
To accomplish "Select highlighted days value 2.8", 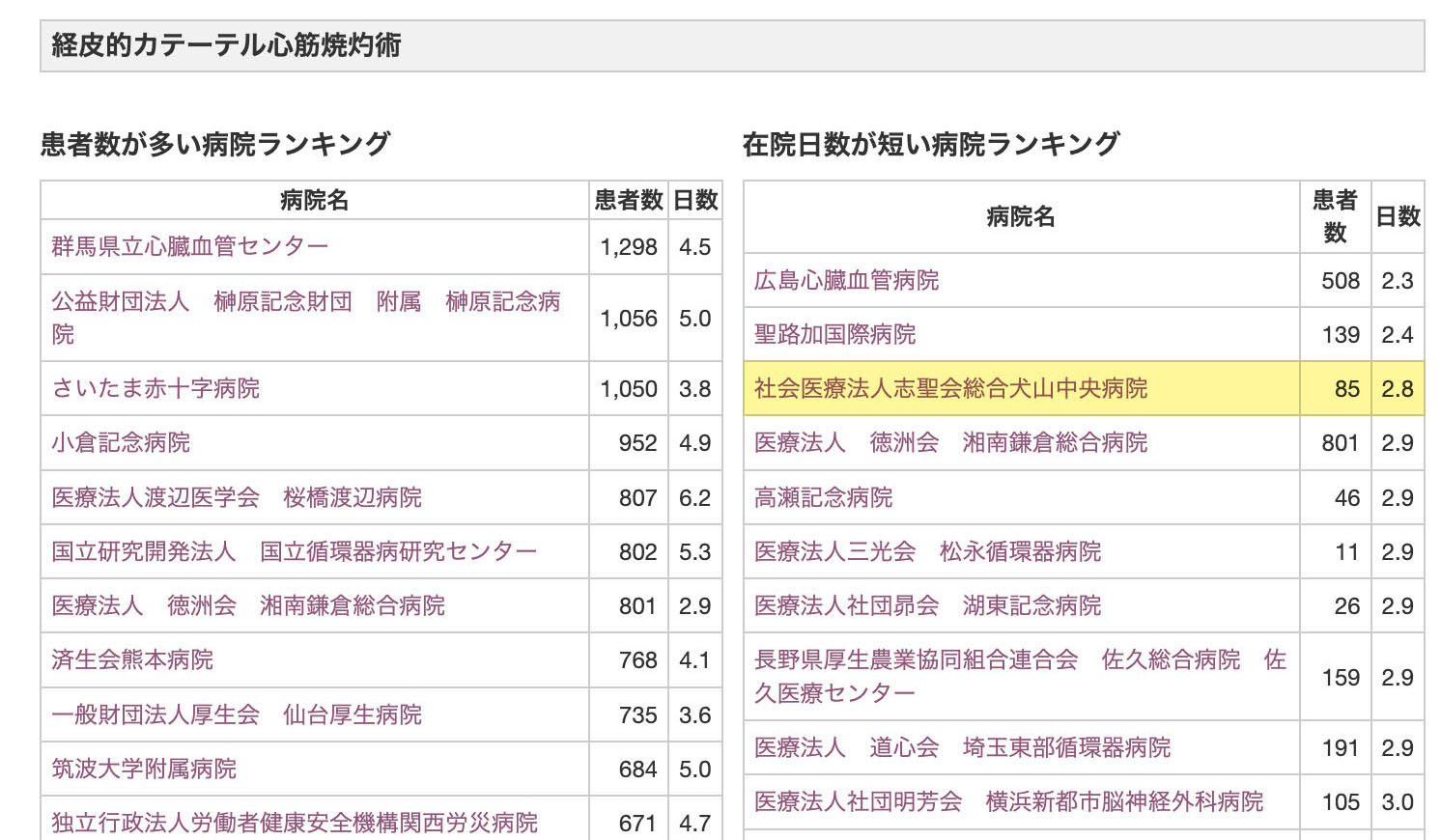I will point(1398,389).
